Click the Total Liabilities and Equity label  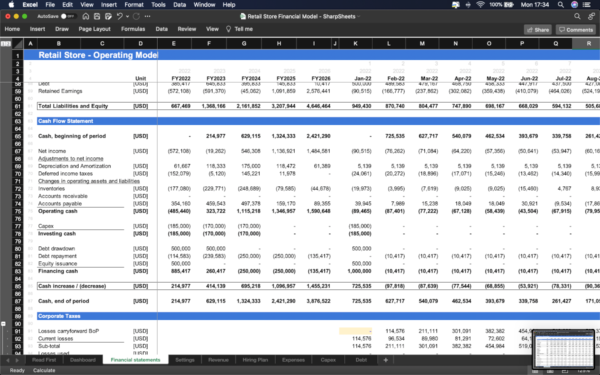[73, 106]
